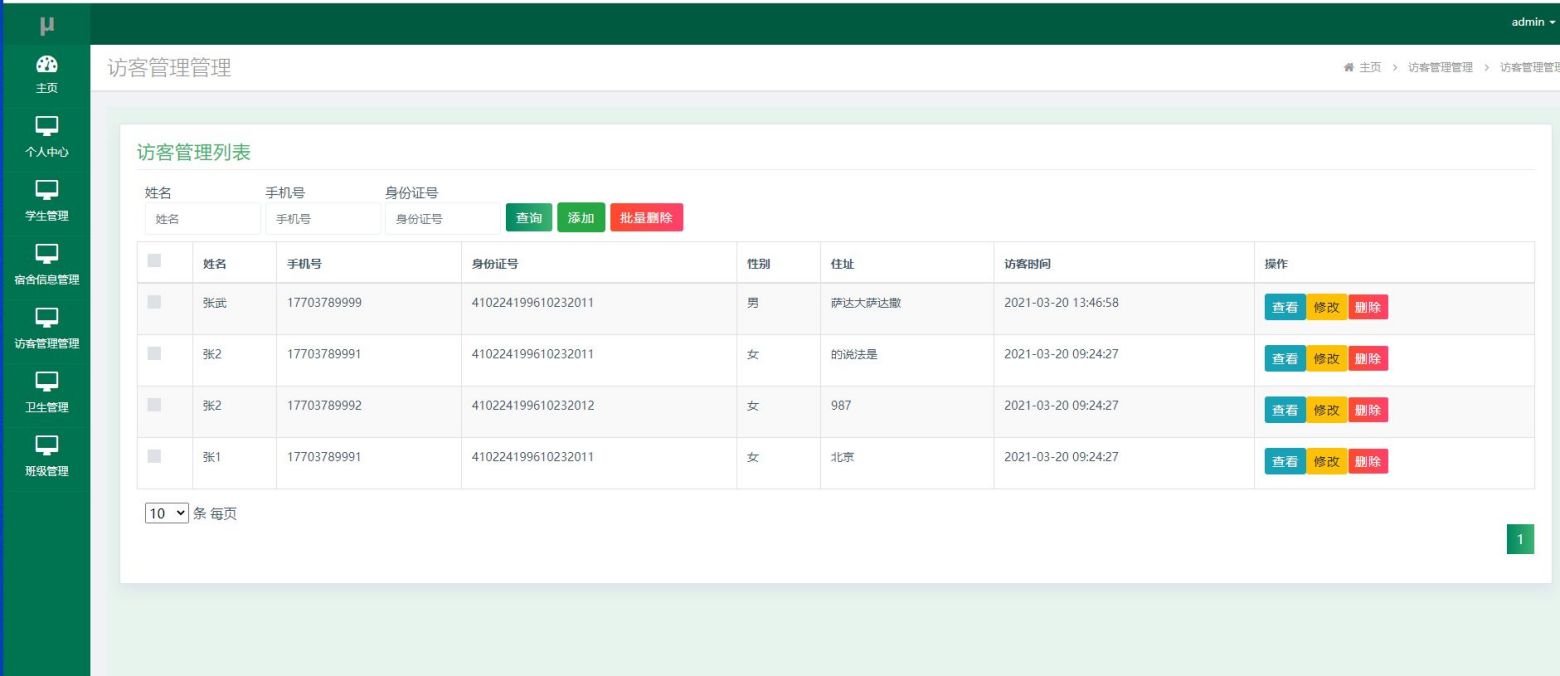Screen dimensions: 1560x676
Task: Open 宿舍信息管理 monitor icon in sidebar
Action: 46,254
